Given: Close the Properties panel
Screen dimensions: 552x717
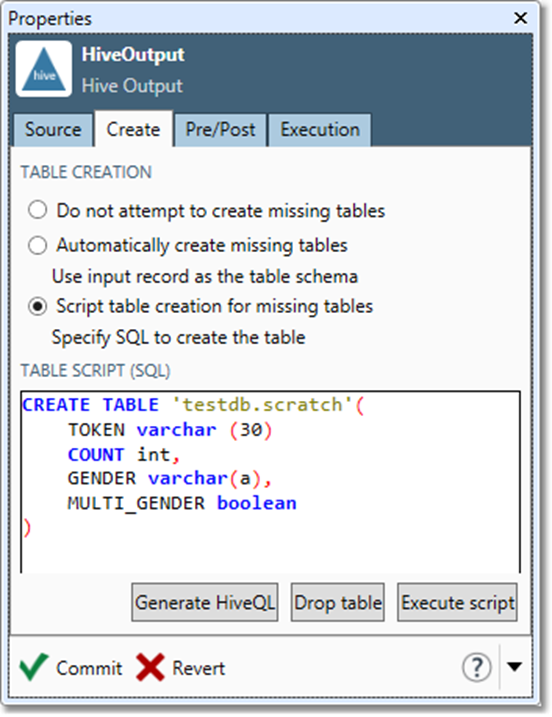Looking at the screenshot, I should tap(520, 18).
